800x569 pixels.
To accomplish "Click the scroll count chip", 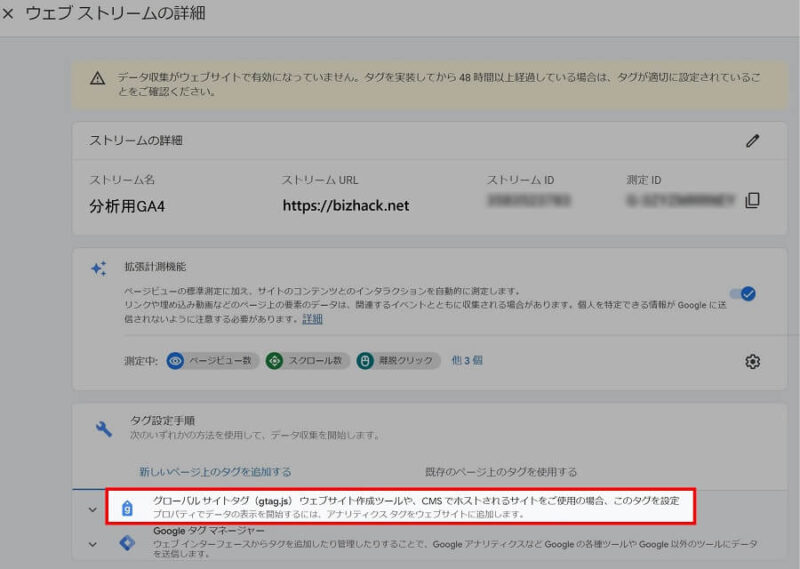I will click(x=308, y=361).
